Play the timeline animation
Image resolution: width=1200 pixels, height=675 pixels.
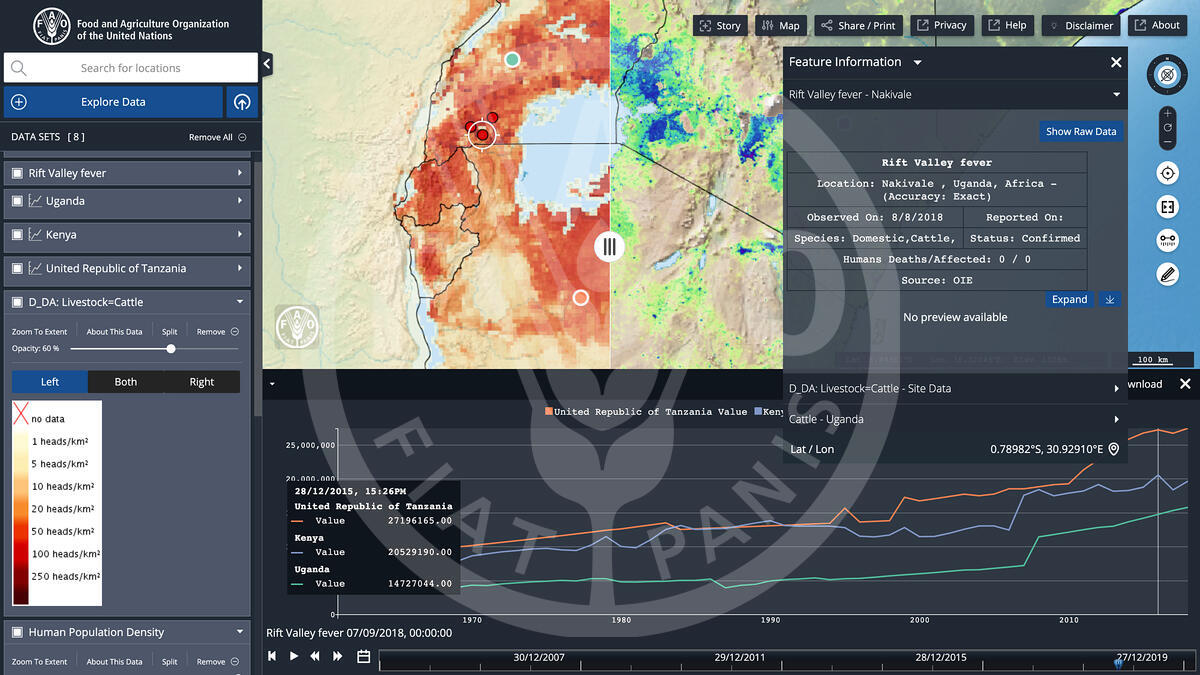(x=294, y=656)
